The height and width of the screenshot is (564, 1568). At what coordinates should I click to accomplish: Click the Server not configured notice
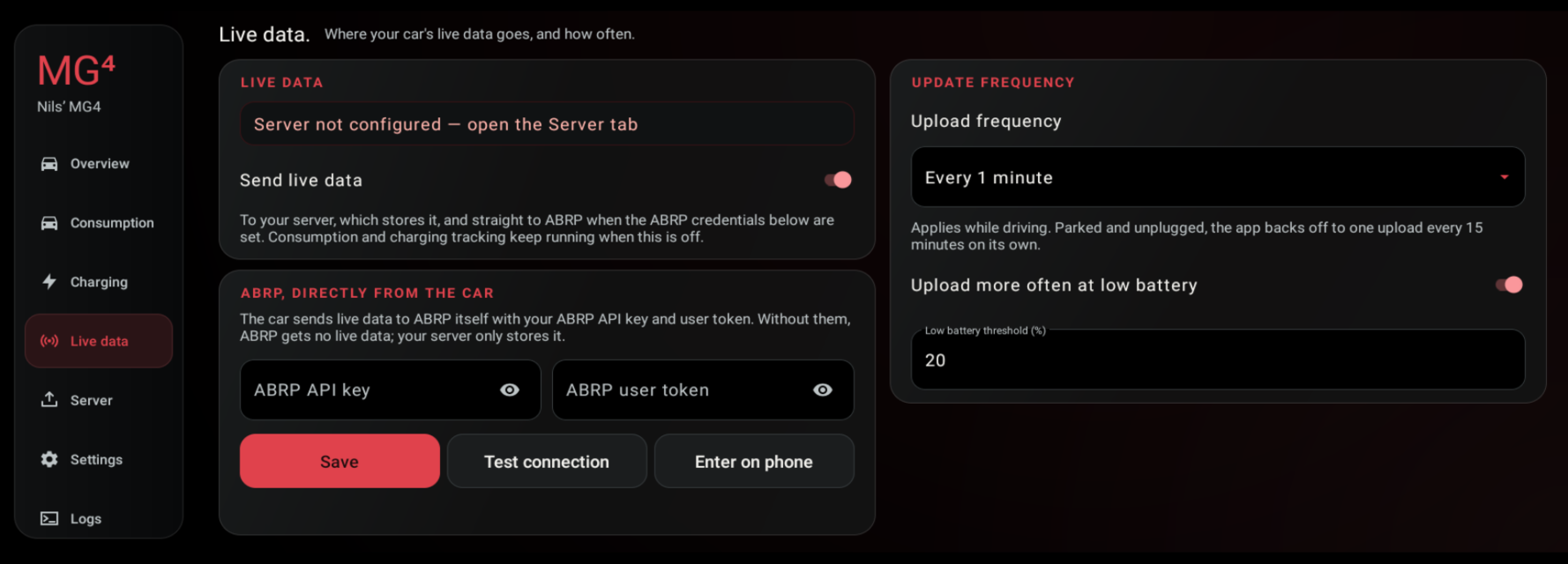[x=547, y=124]
